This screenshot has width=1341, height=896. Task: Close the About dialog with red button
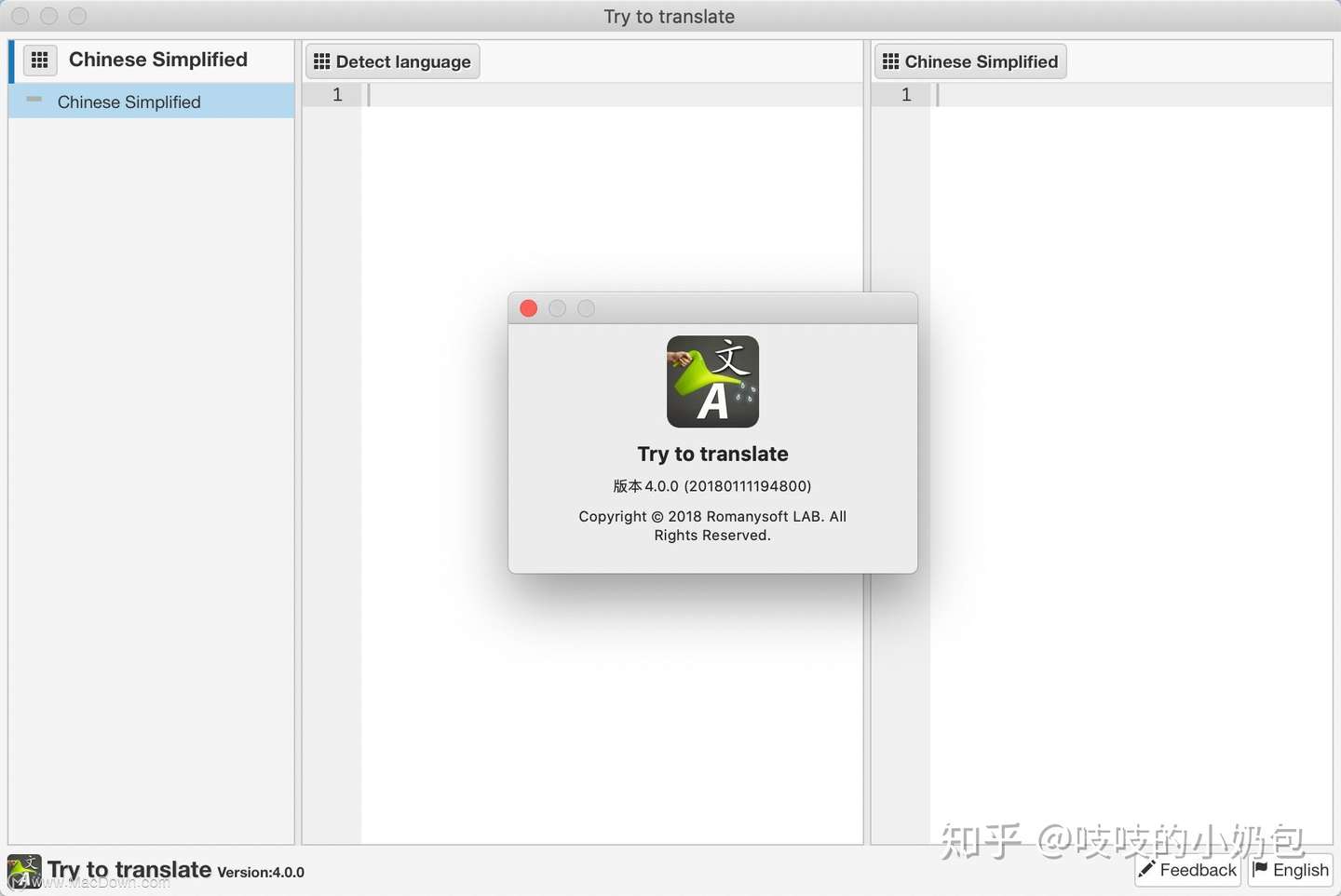tap(529, 308)
